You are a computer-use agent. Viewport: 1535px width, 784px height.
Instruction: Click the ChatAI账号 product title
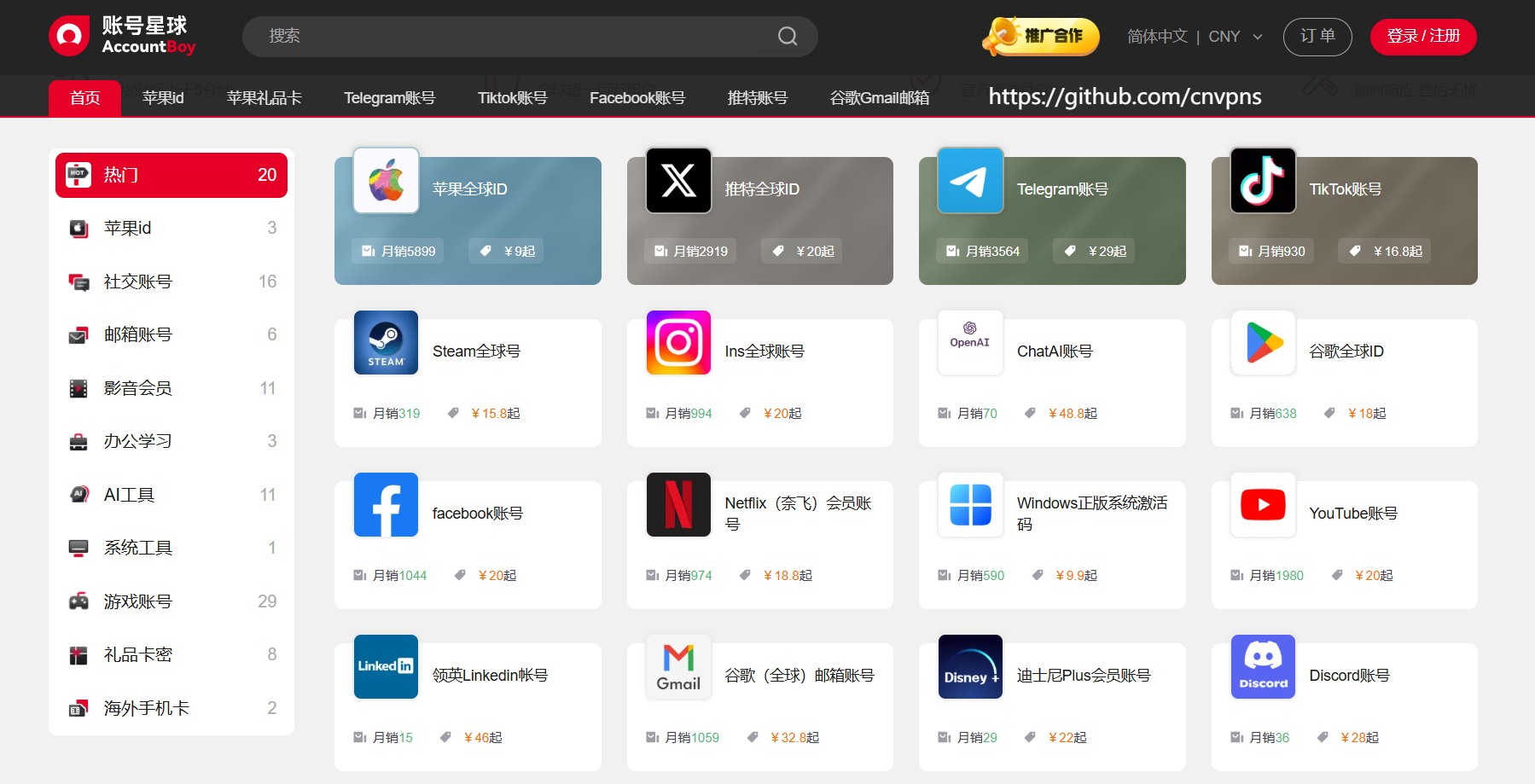[x=1055, y=351]
